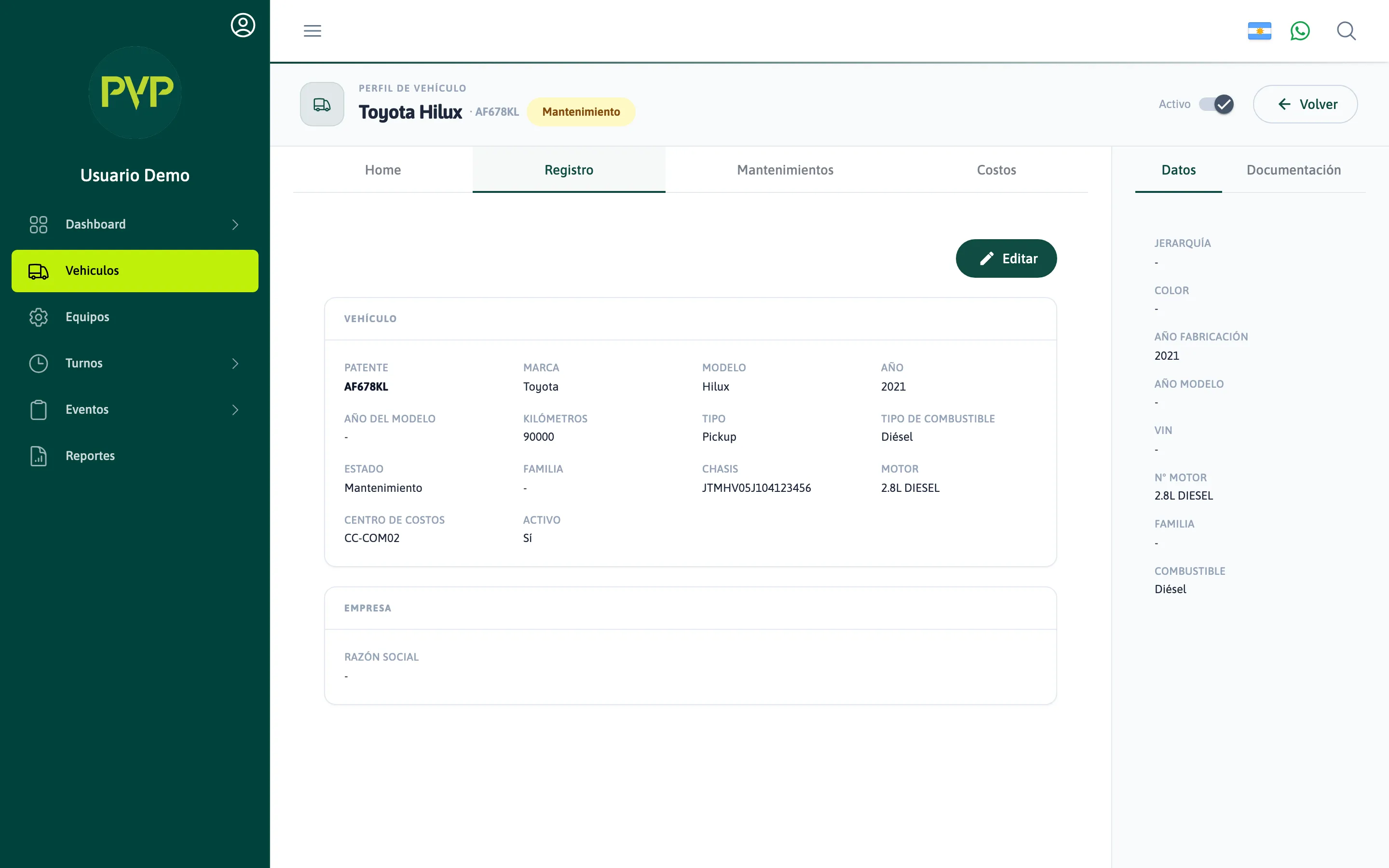Open the Costos tab
Screen dimensions: 1389x868
tap(996, 170)
